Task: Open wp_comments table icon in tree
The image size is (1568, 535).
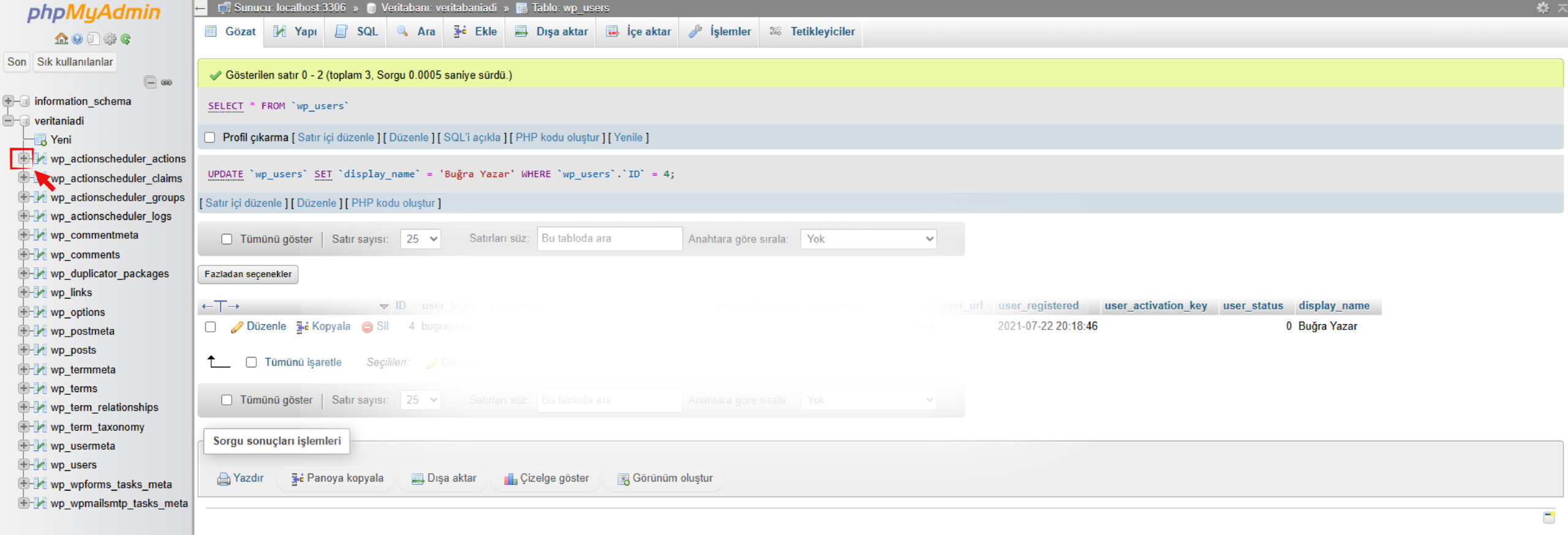Action: coord(40,254)
